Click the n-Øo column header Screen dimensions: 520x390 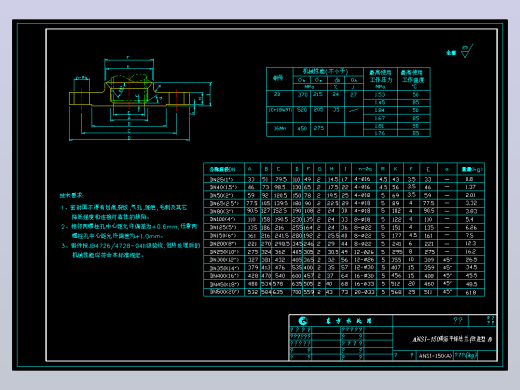(365, 169)
